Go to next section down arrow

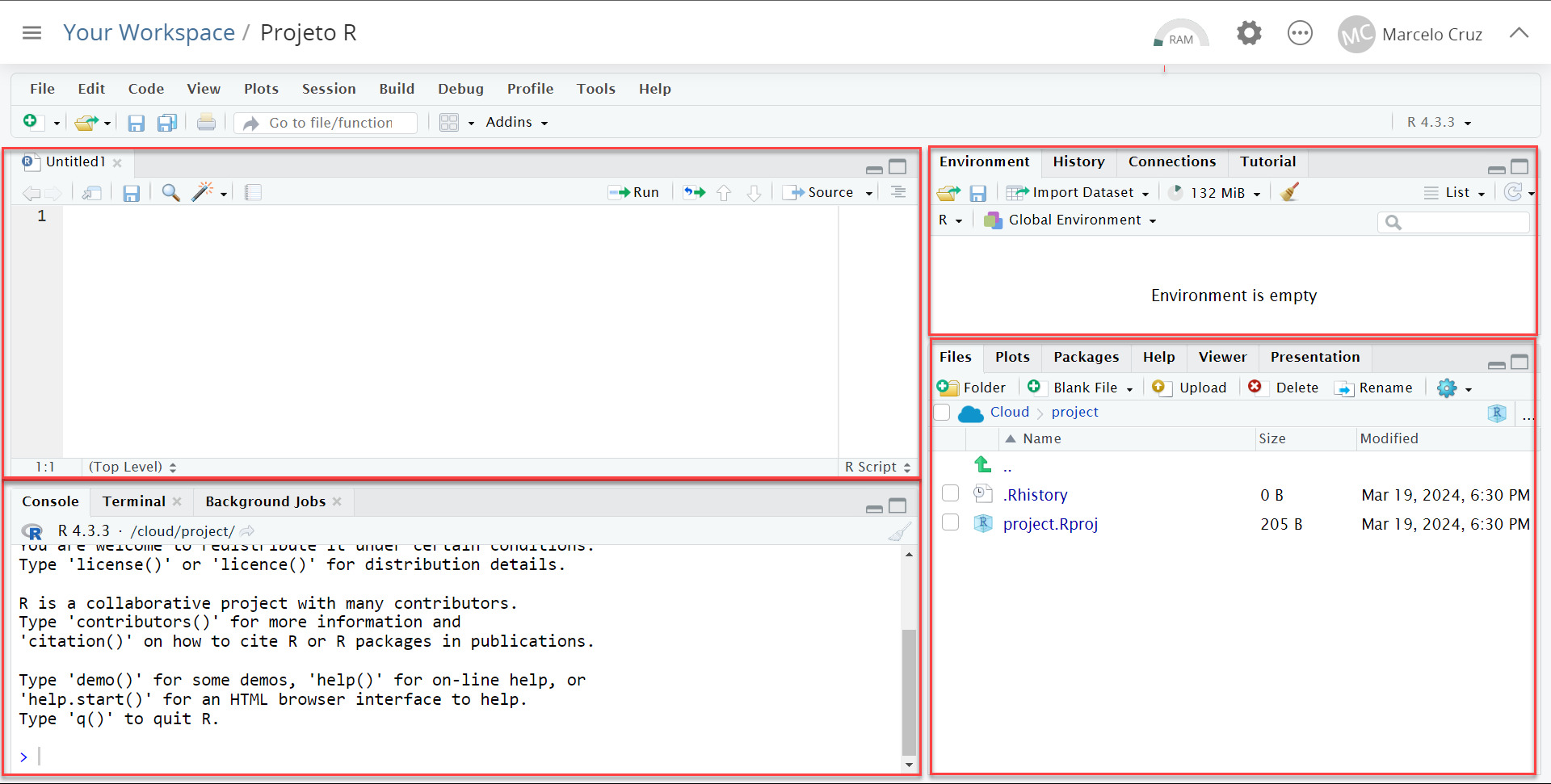click(754, 193)
